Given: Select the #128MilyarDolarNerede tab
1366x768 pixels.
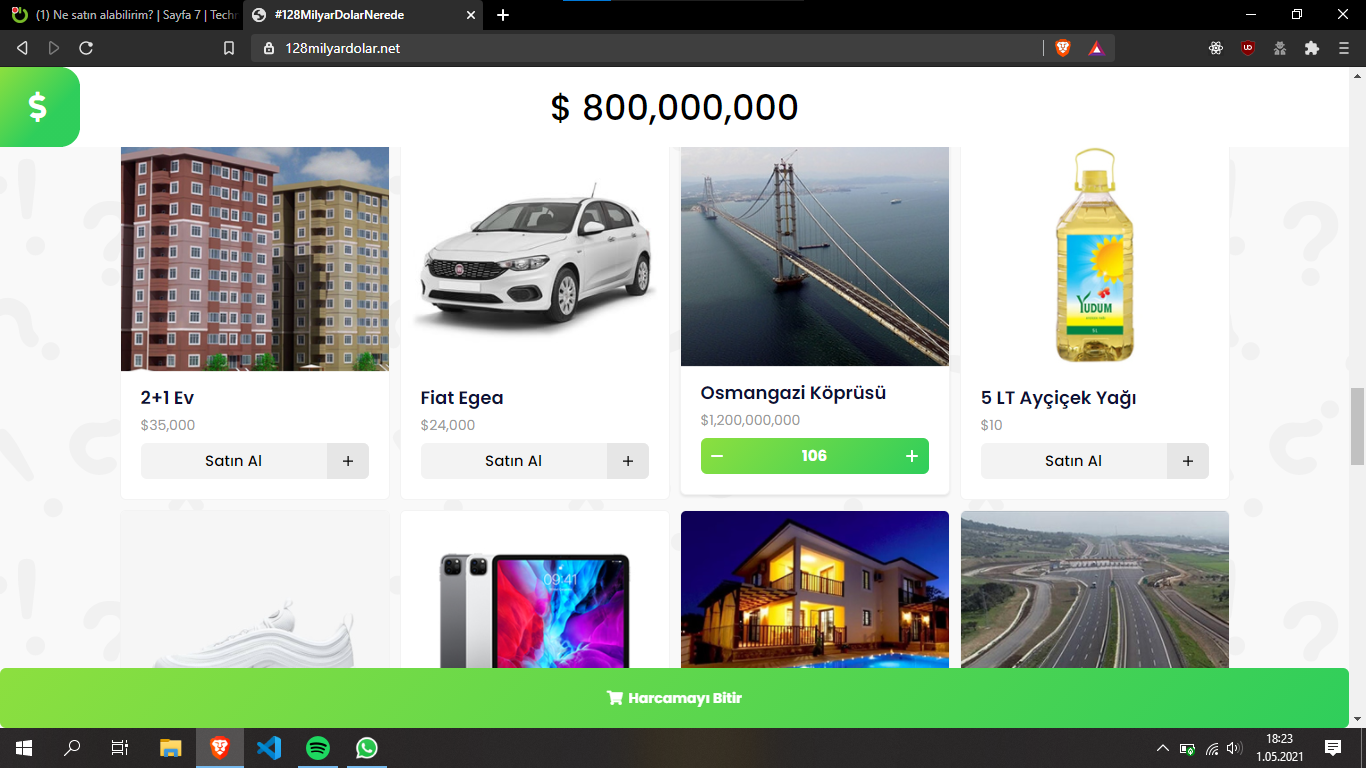Looking at the screenshot, I should 363,15.
